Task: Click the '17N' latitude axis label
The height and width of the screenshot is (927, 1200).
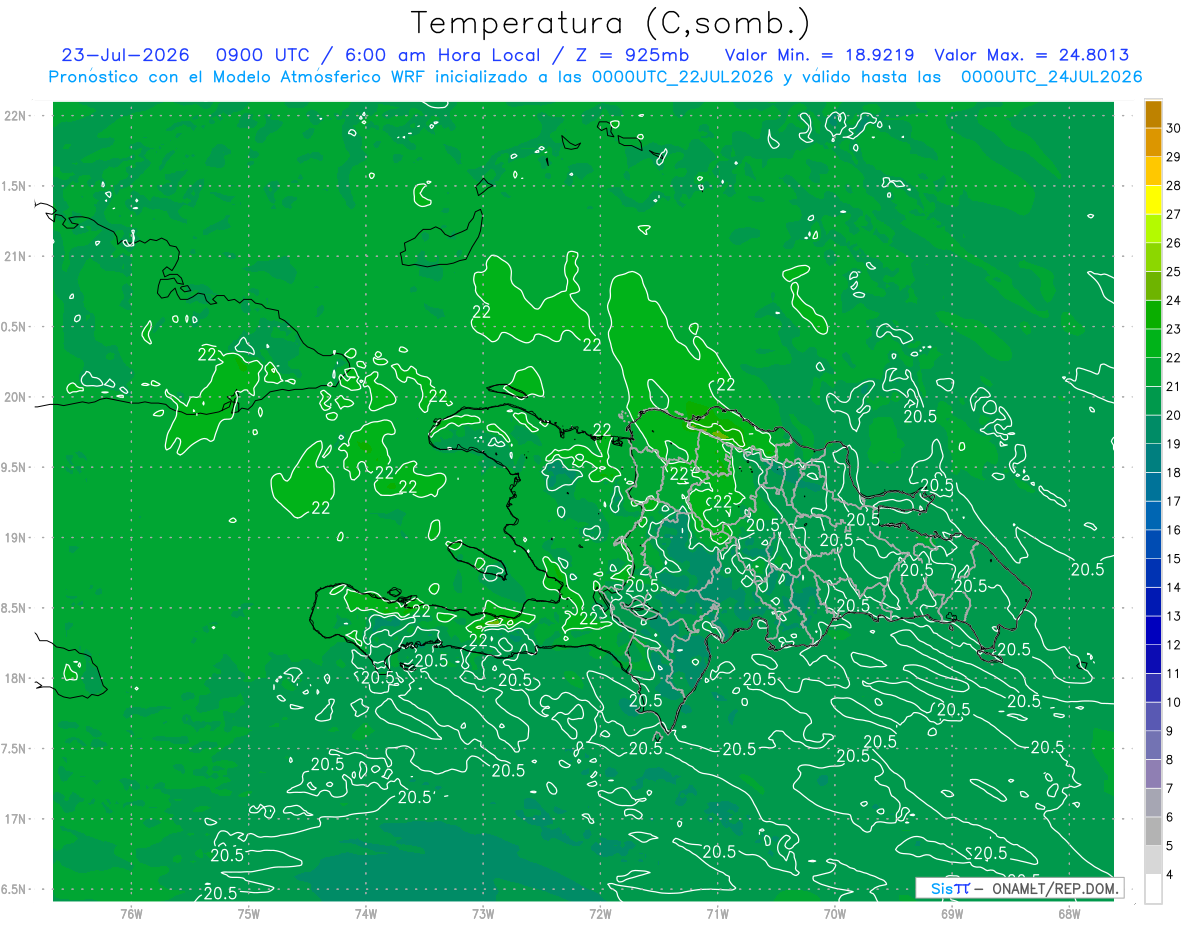Action: pos(15,819)
